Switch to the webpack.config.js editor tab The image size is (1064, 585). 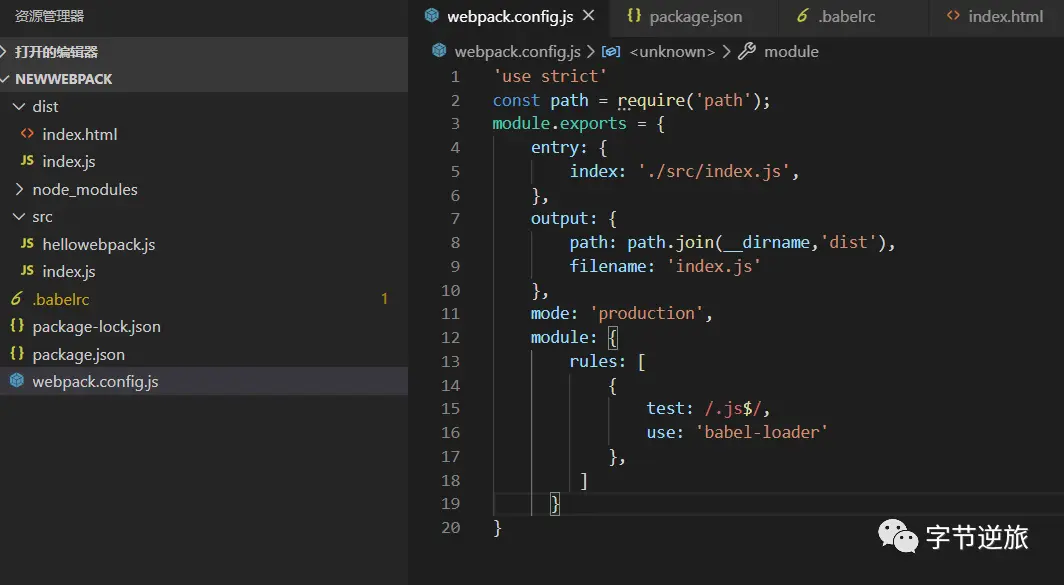click(x=510, y=16)
